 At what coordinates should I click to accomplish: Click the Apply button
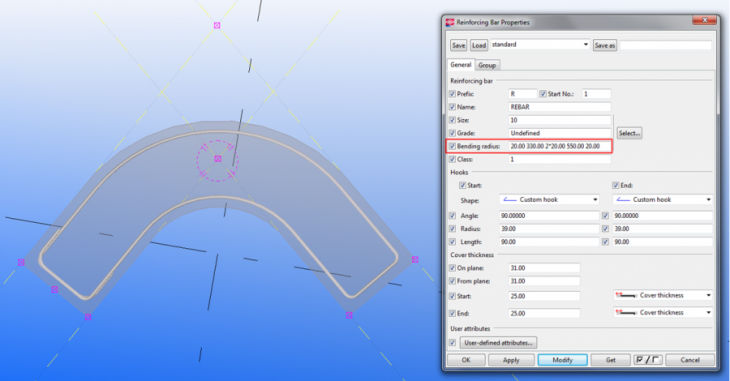511,360
